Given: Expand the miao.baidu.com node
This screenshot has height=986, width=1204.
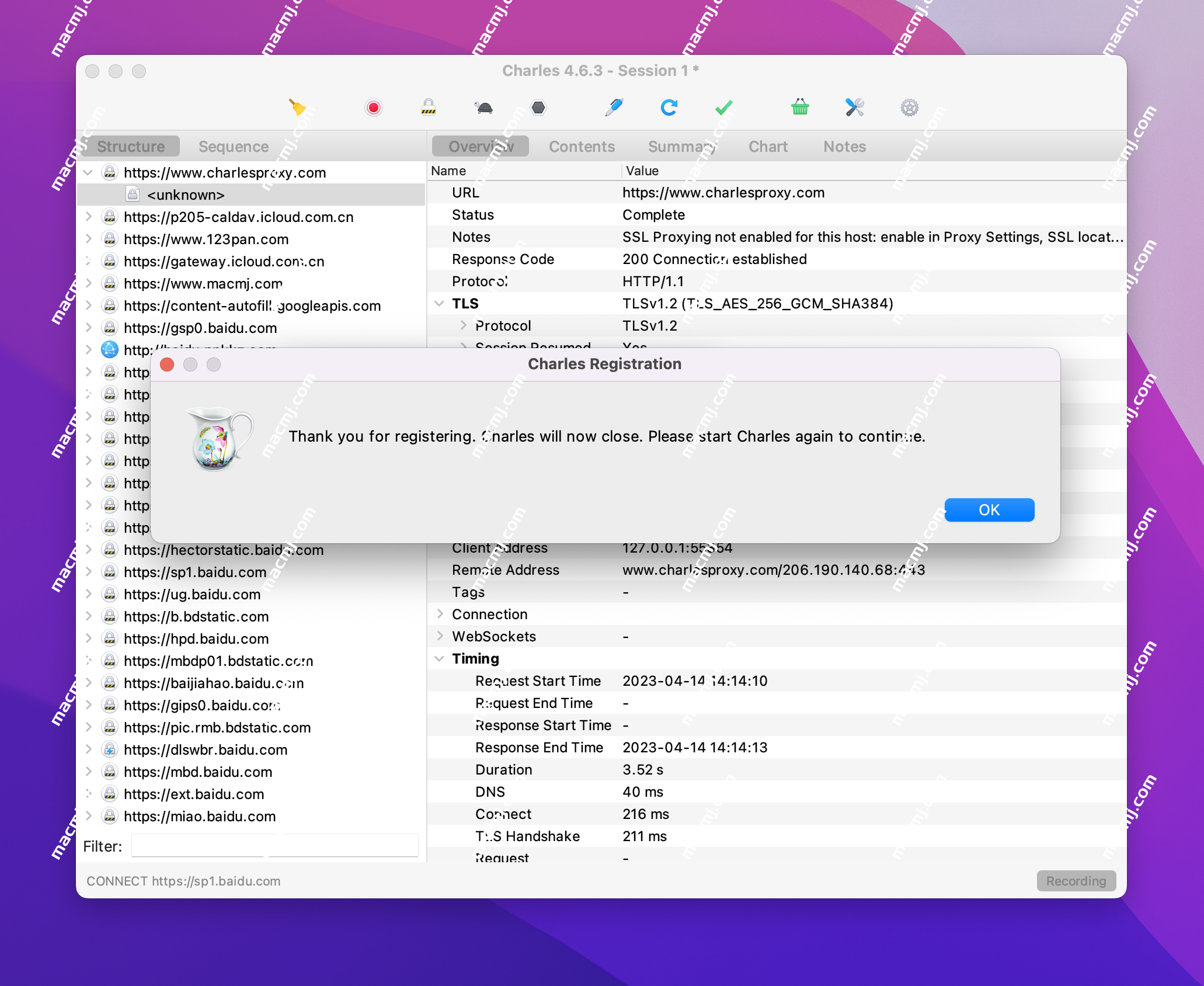Looking at the screenshot, I should [x=88, y=816].
